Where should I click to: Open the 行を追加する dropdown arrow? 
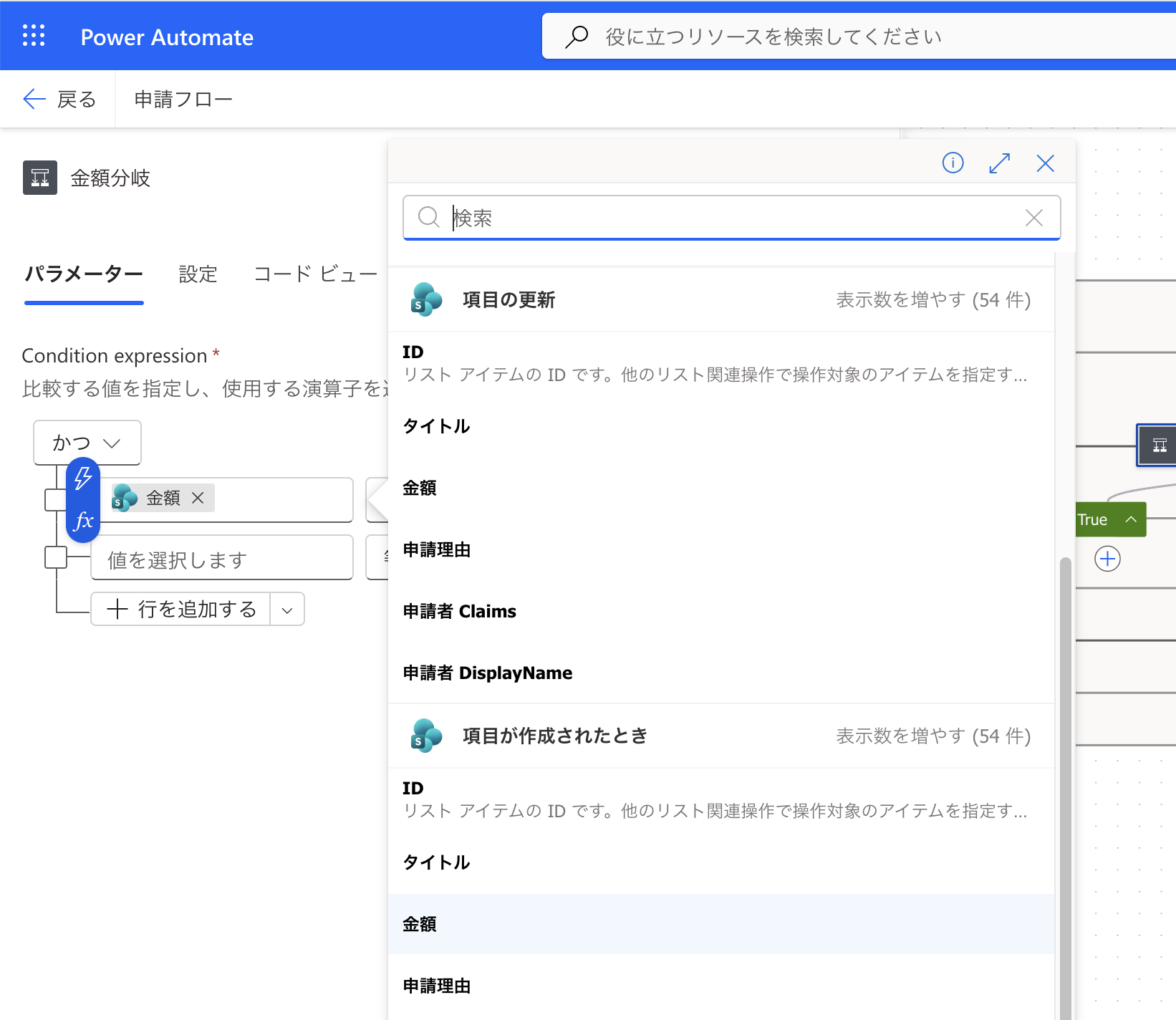pos(287,610)
